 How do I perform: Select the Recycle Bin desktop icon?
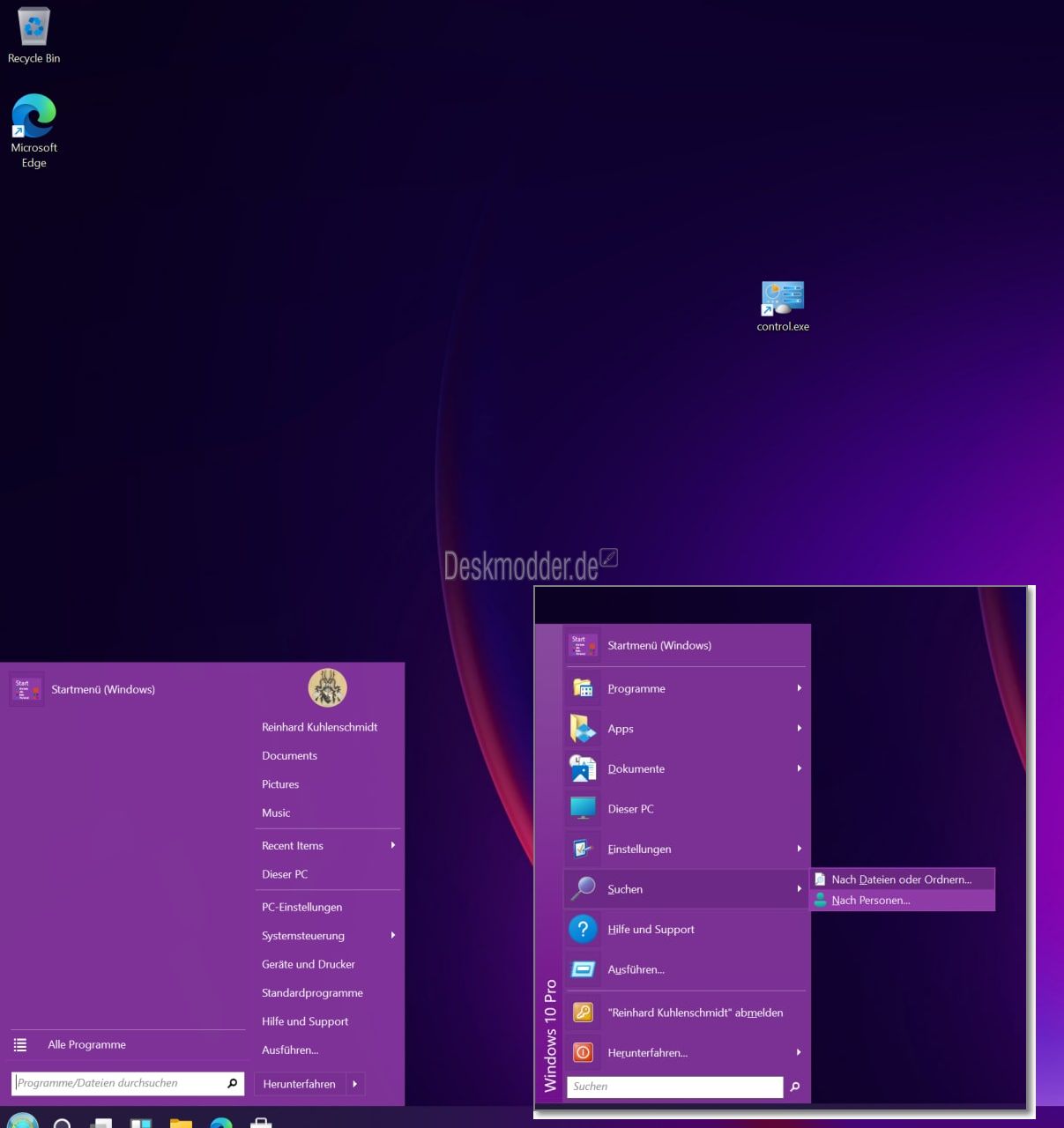click(33, 36)
